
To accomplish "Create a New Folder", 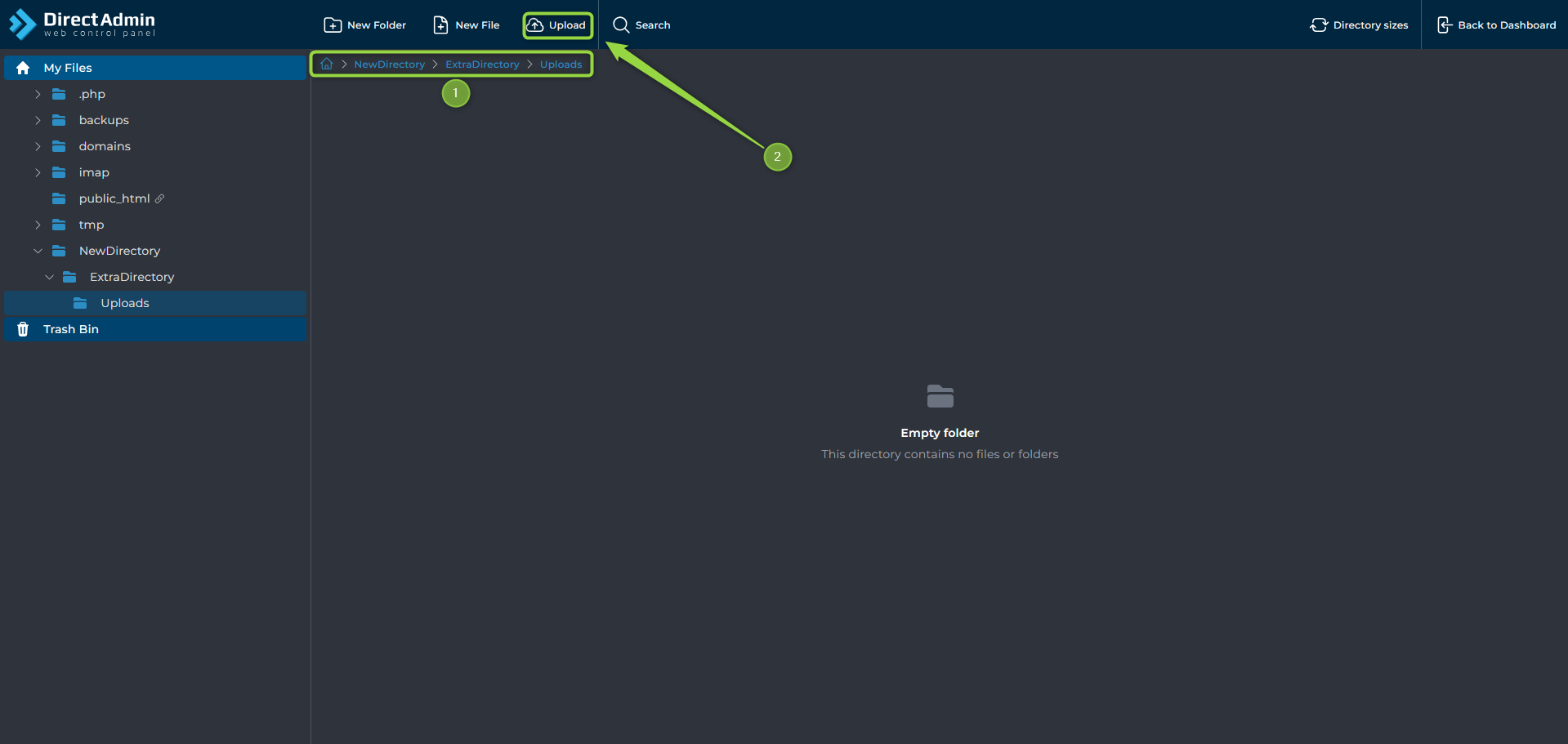I will click(365, 25).
